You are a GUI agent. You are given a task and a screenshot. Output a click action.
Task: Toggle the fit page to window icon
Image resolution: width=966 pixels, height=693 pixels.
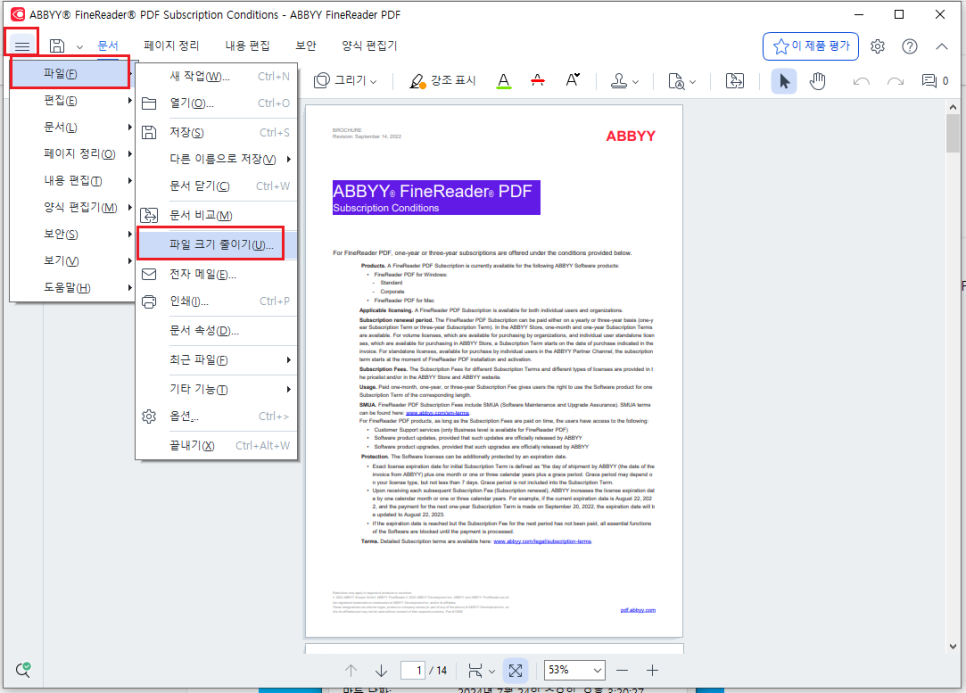coord(516,670)
